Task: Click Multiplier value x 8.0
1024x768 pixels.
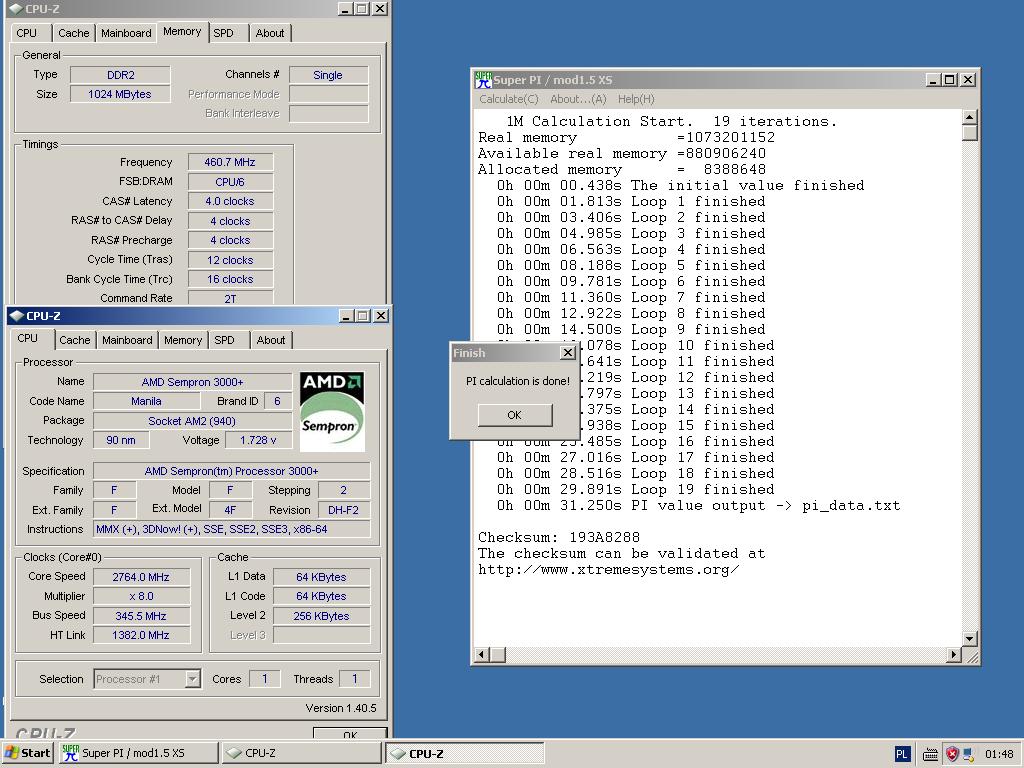Action: [141, 596]
